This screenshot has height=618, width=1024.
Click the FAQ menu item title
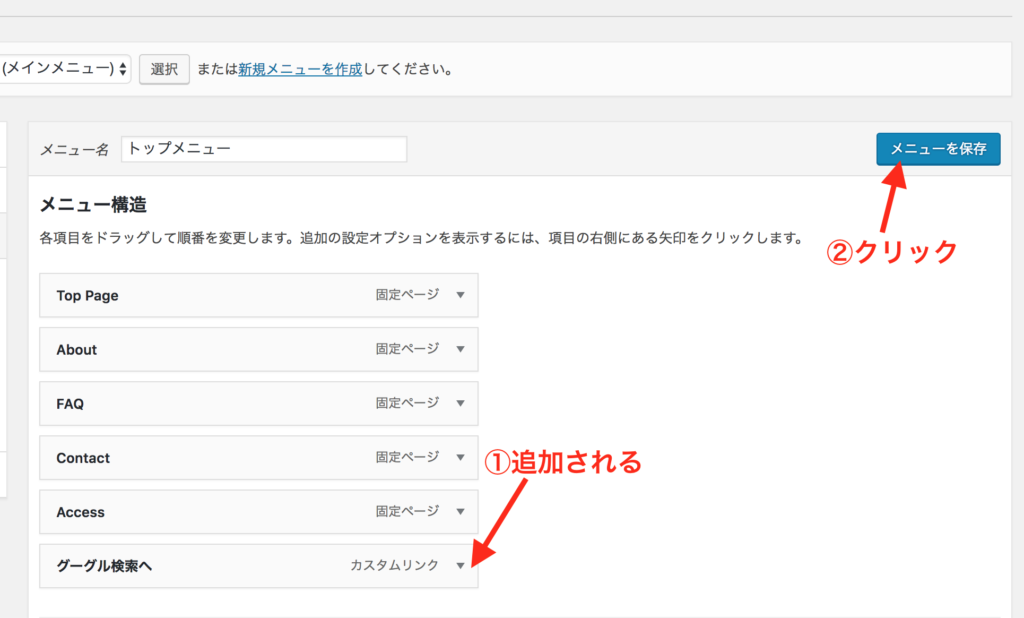(x=70, y=404)
